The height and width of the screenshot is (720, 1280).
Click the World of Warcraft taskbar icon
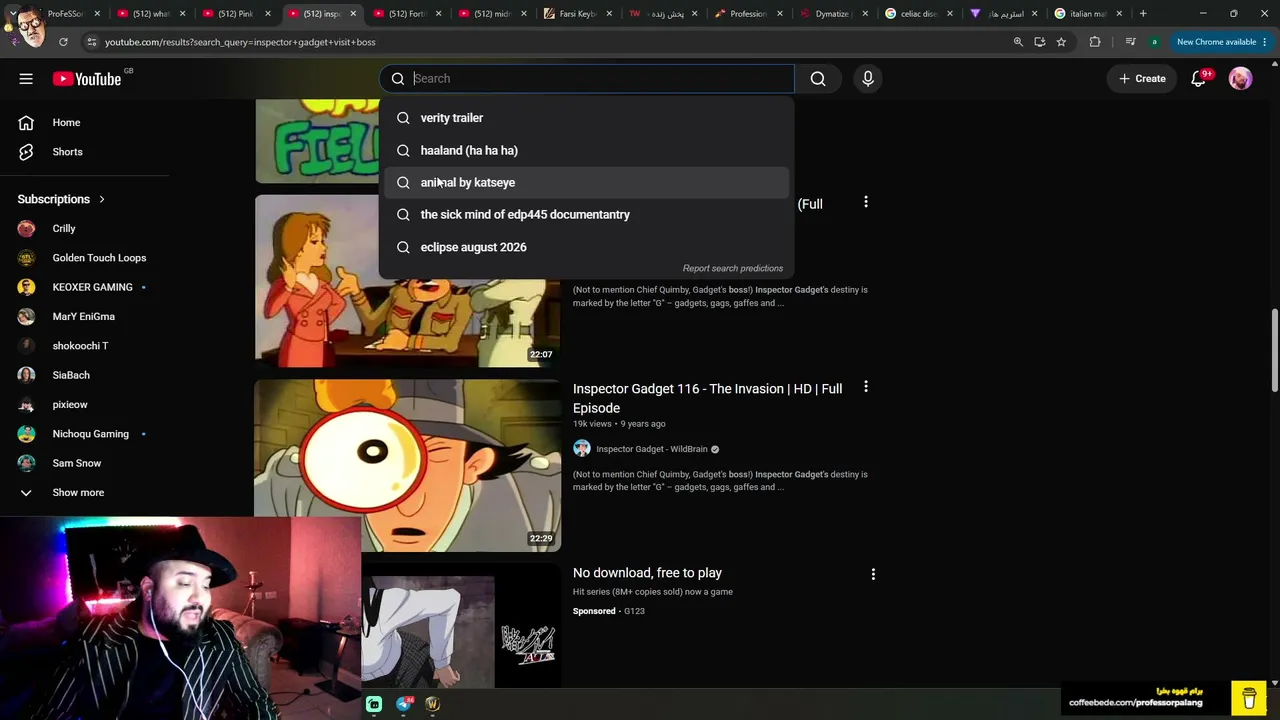pyautogui.click(x=433, y=704)
